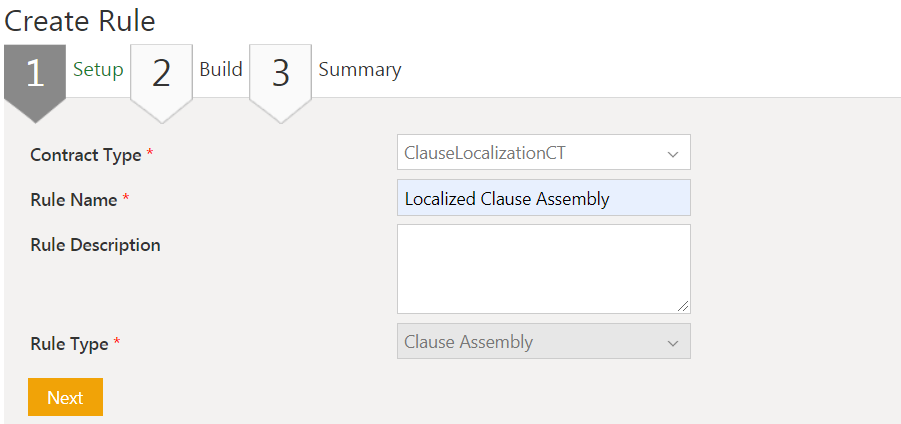This screenshot has height=424, width=901.
Task: Click the step 2 number badge
Action: click(x=161, y=73)
